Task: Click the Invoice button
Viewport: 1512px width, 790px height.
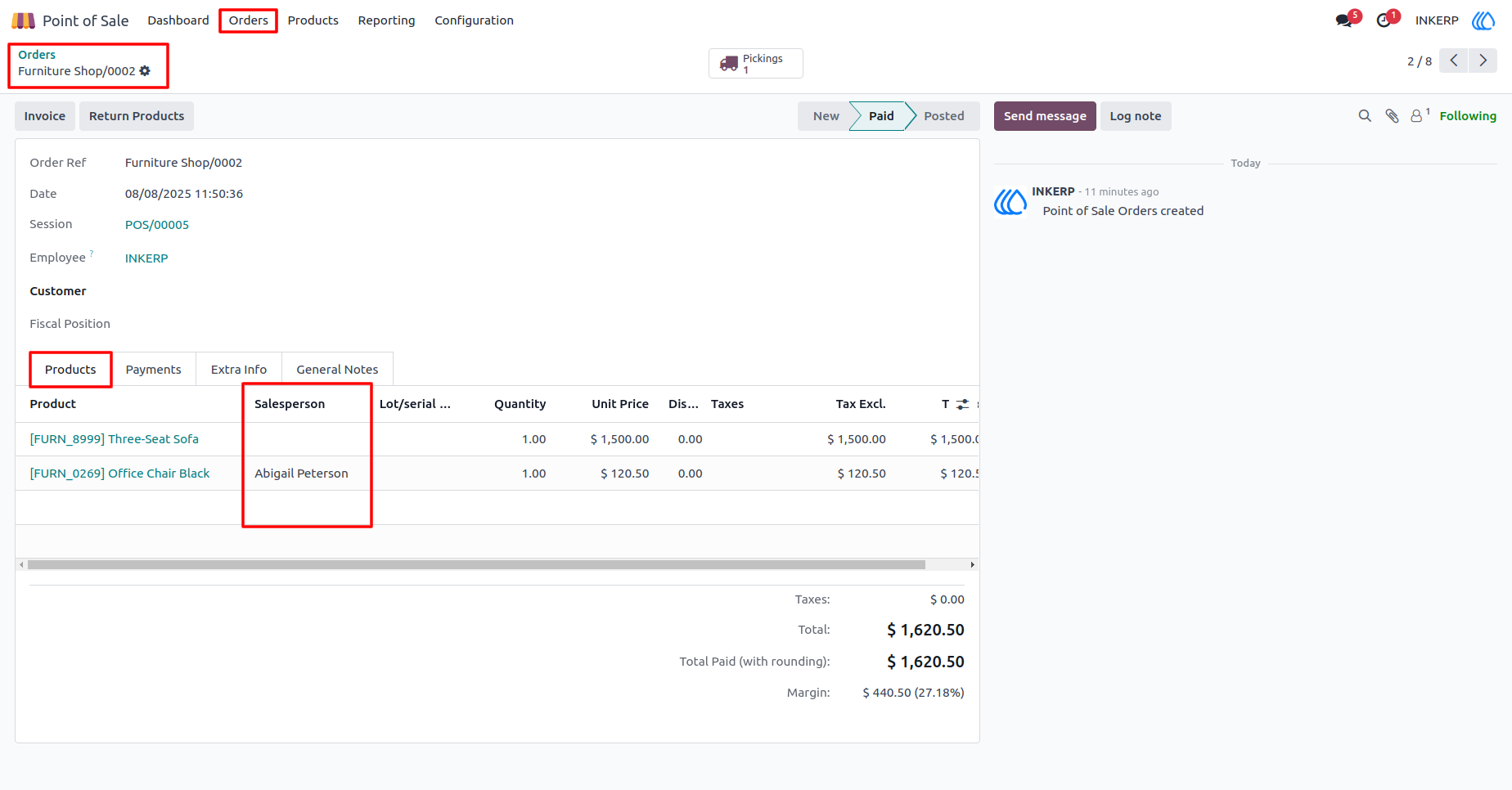Action: 45,116
